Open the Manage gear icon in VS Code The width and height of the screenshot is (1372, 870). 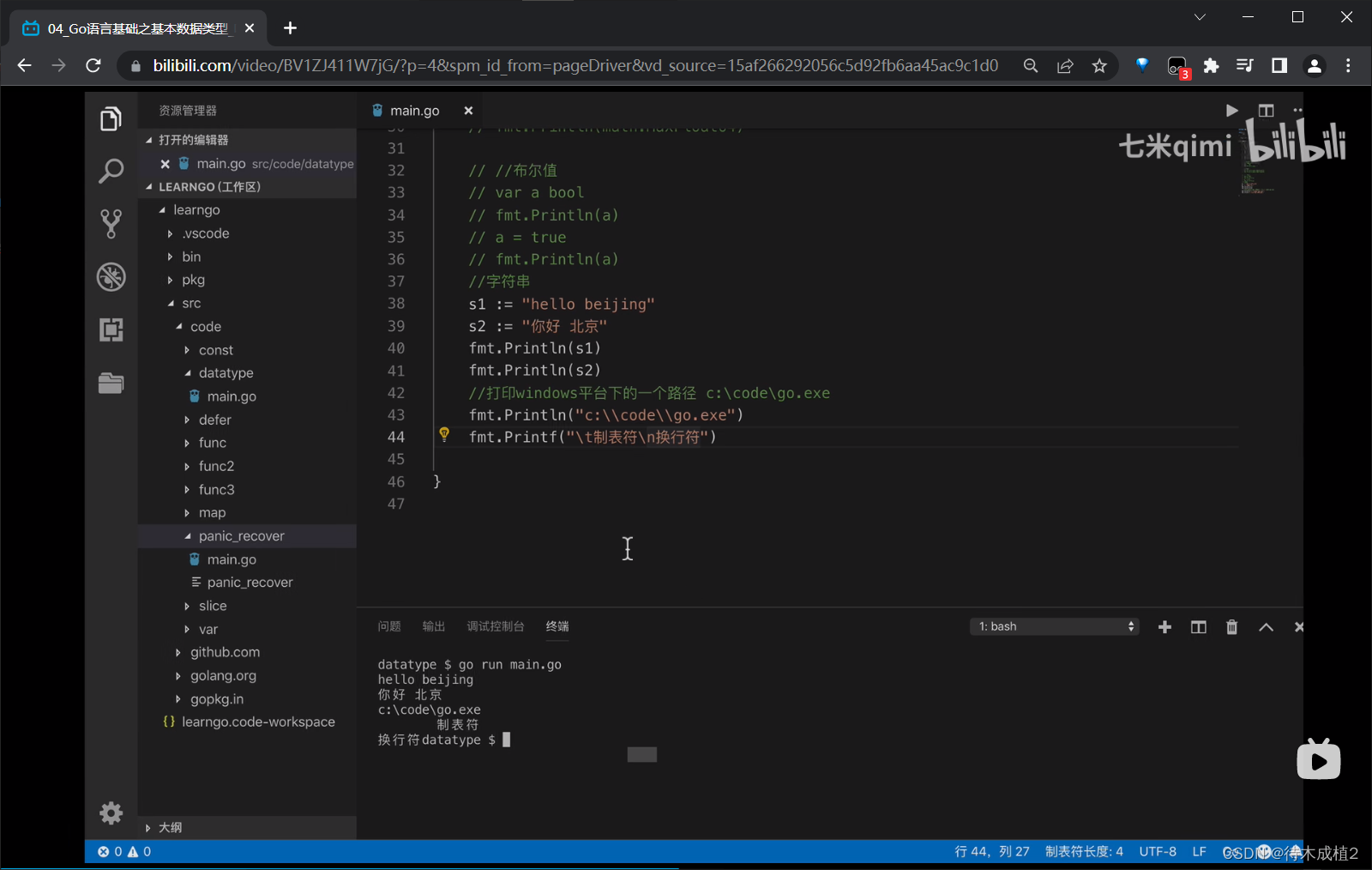[x=111, y=813]
